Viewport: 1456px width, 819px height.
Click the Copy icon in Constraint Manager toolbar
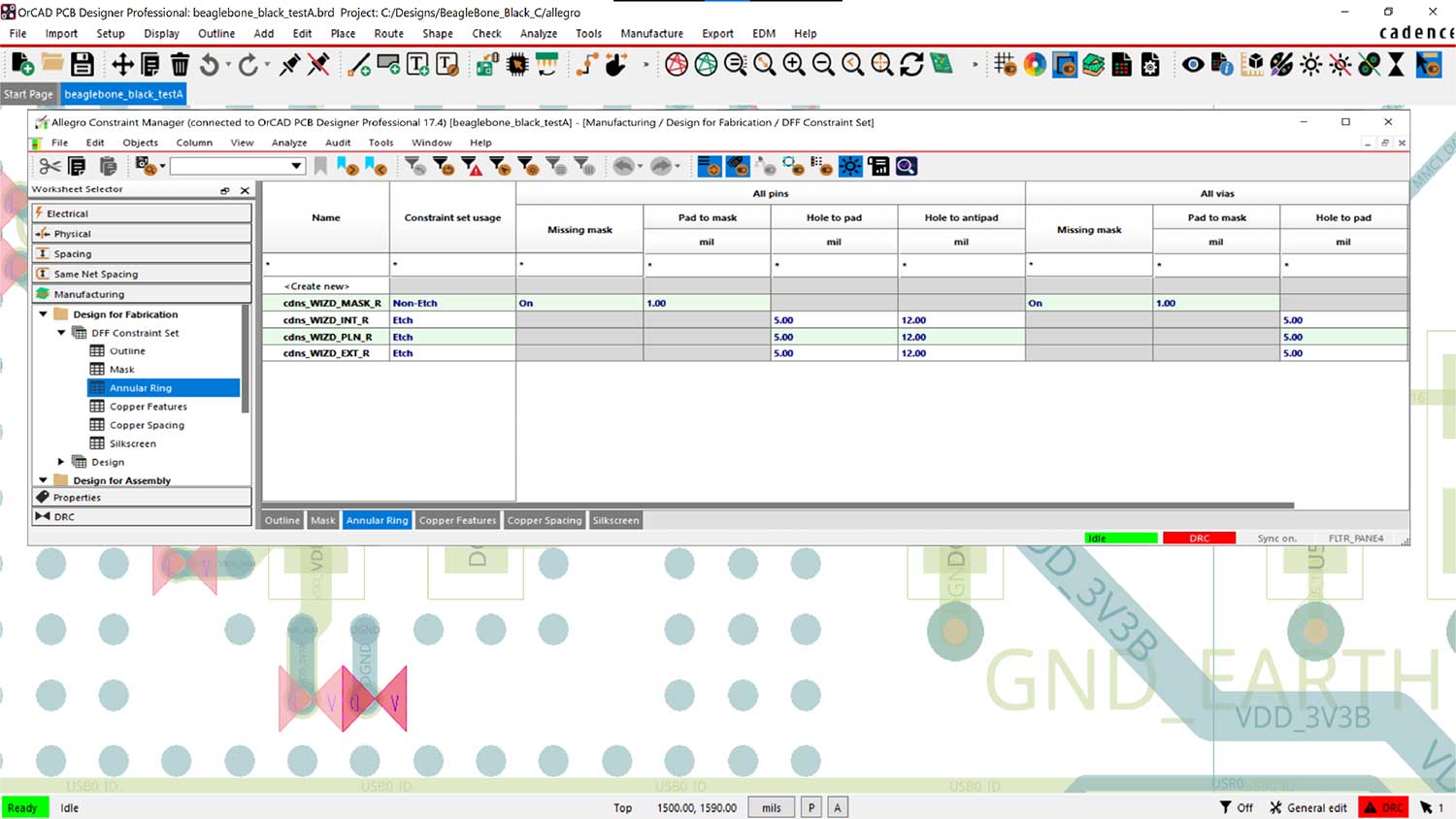[x=78, y=166]
